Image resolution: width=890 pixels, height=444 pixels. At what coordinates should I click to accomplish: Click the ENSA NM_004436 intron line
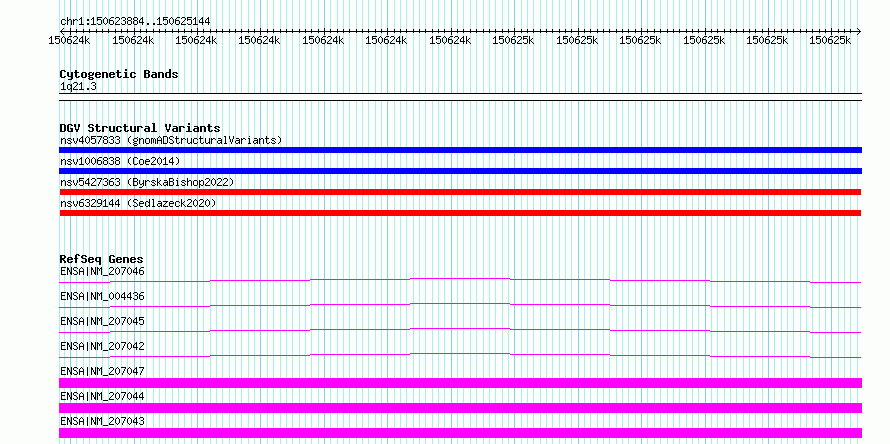[x=460, y=303]
